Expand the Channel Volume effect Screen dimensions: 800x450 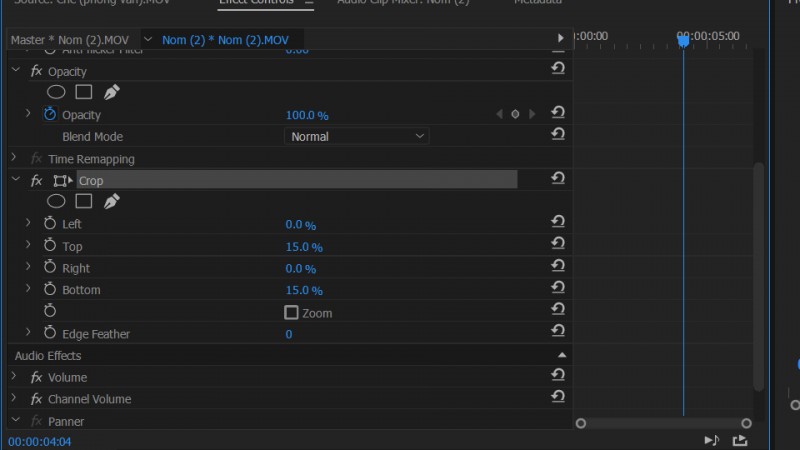click(14, 398)
